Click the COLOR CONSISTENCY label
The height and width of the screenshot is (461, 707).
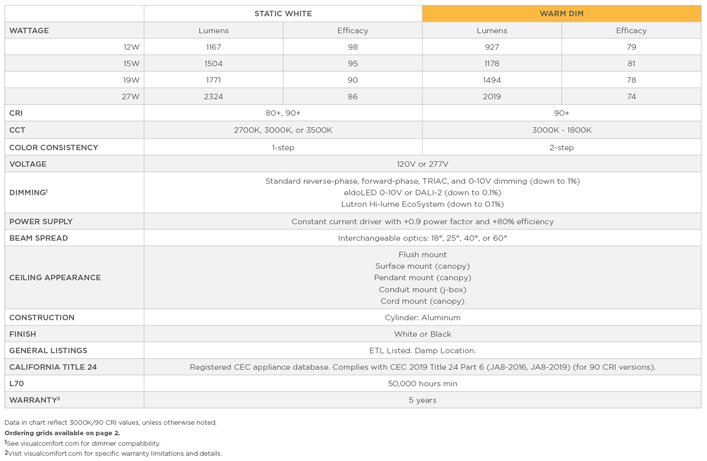point(54,147)
